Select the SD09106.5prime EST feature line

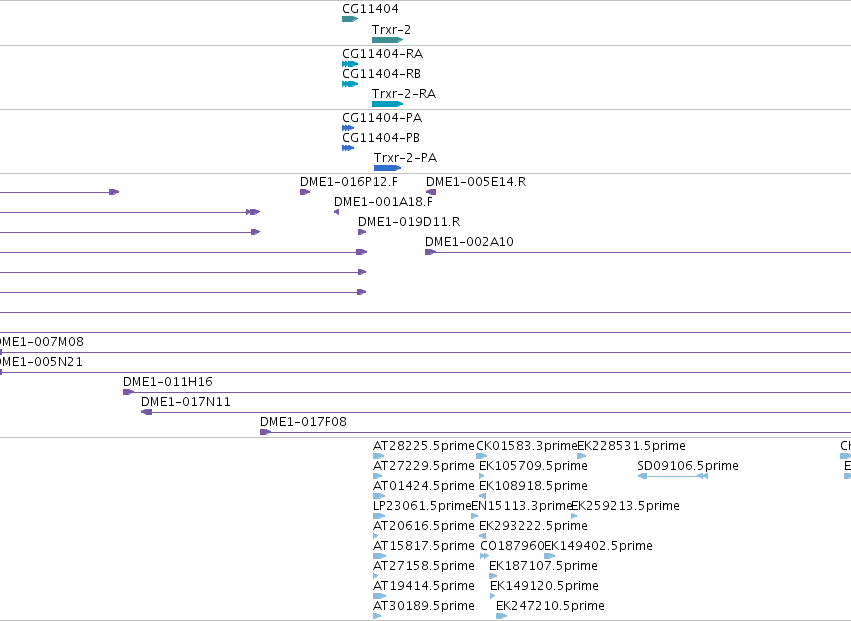[672, 476]
